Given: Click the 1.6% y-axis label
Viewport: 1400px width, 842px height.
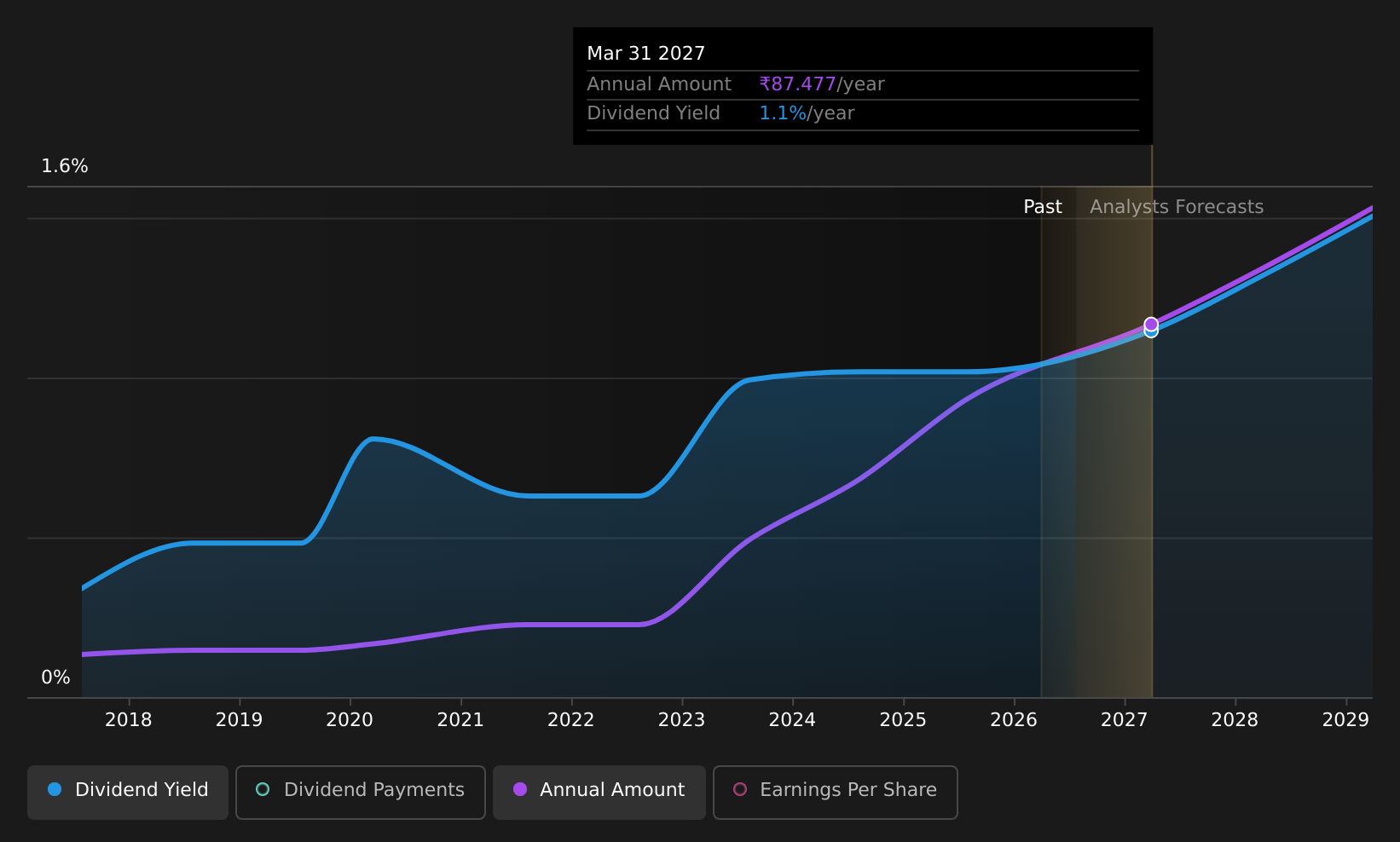Looking at the screenshot, I should (65, 166).
